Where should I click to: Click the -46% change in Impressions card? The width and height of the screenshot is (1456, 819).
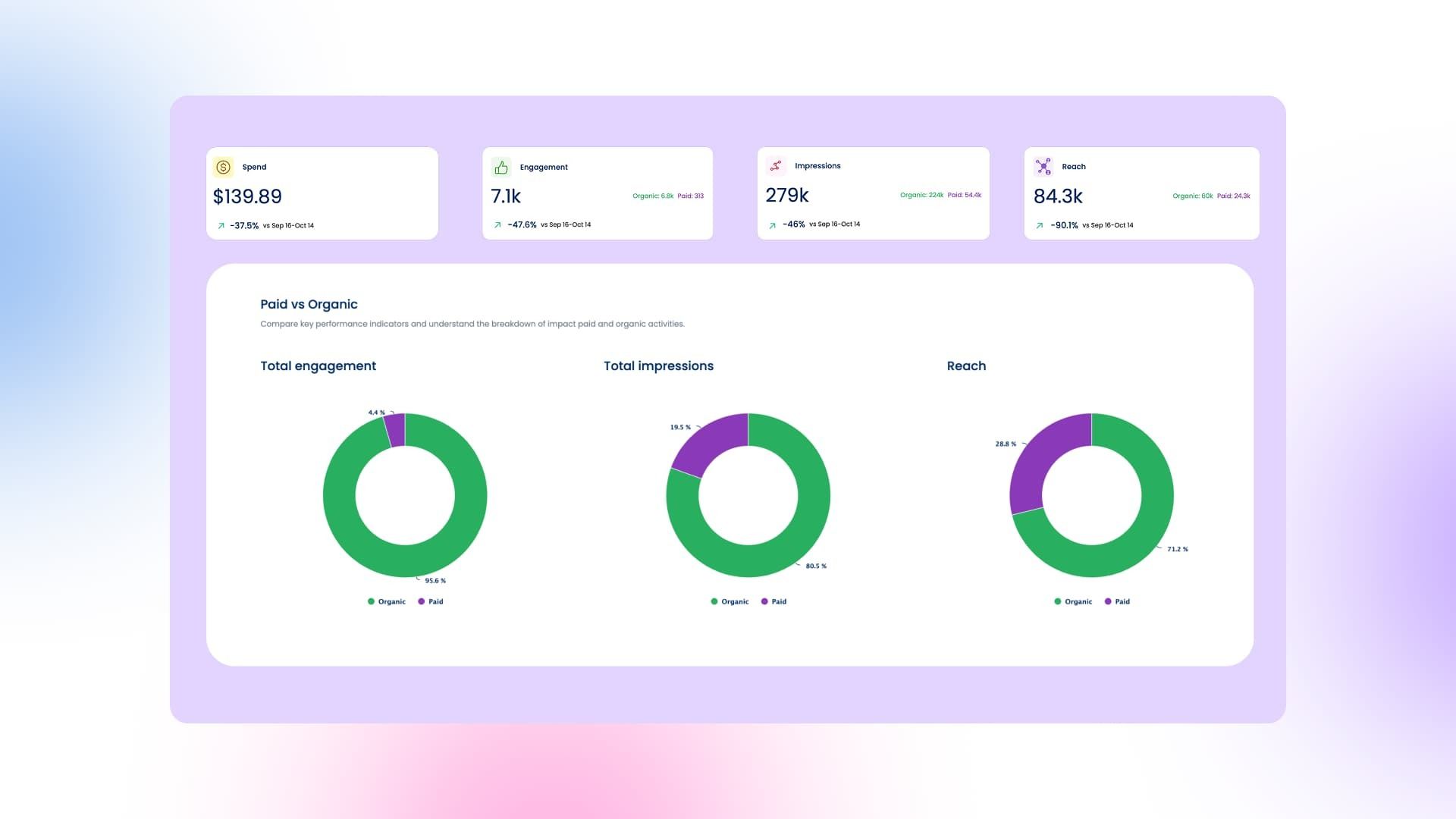[794, 224]
